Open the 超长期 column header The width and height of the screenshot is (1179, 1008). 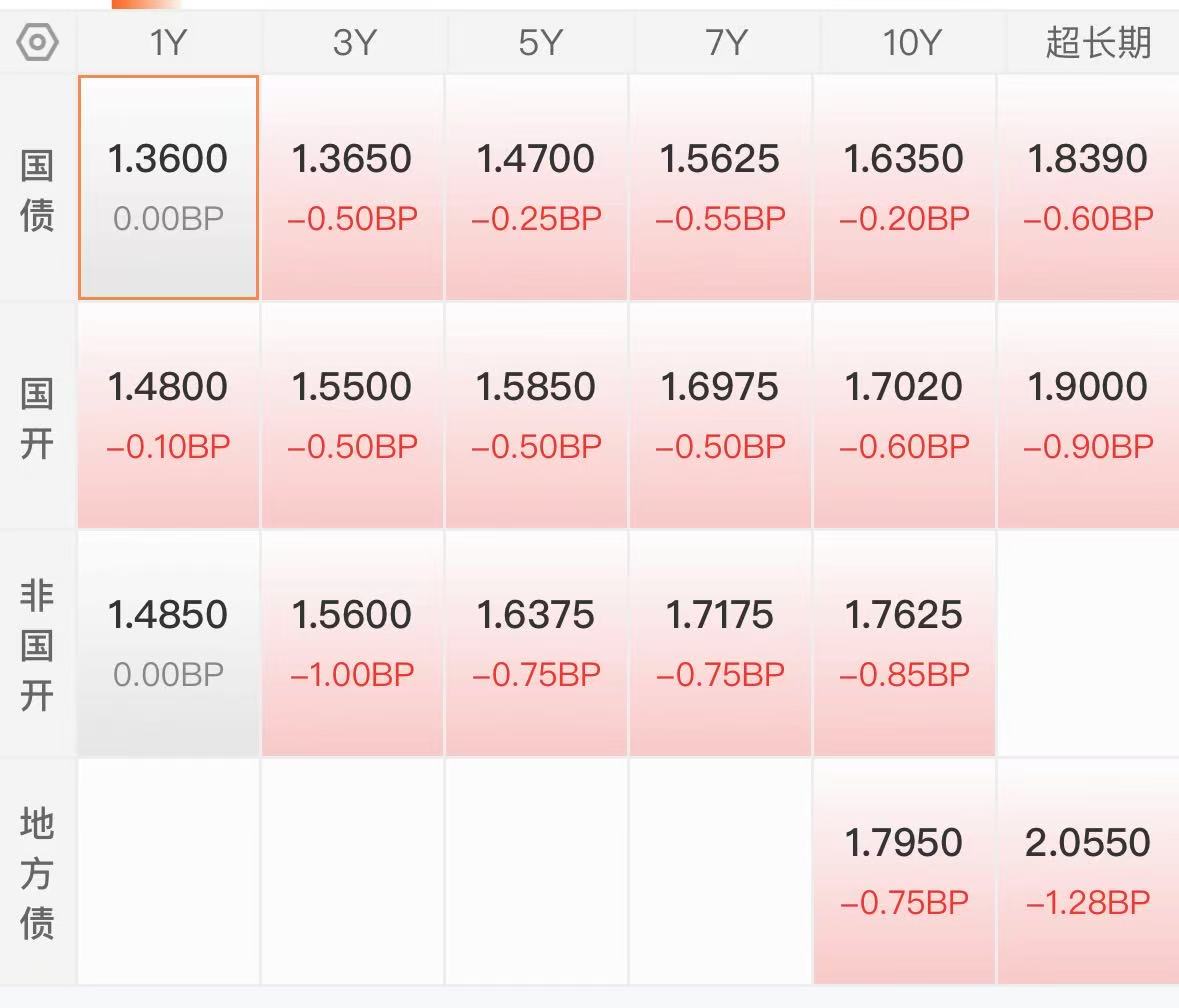coord(1097,42)
